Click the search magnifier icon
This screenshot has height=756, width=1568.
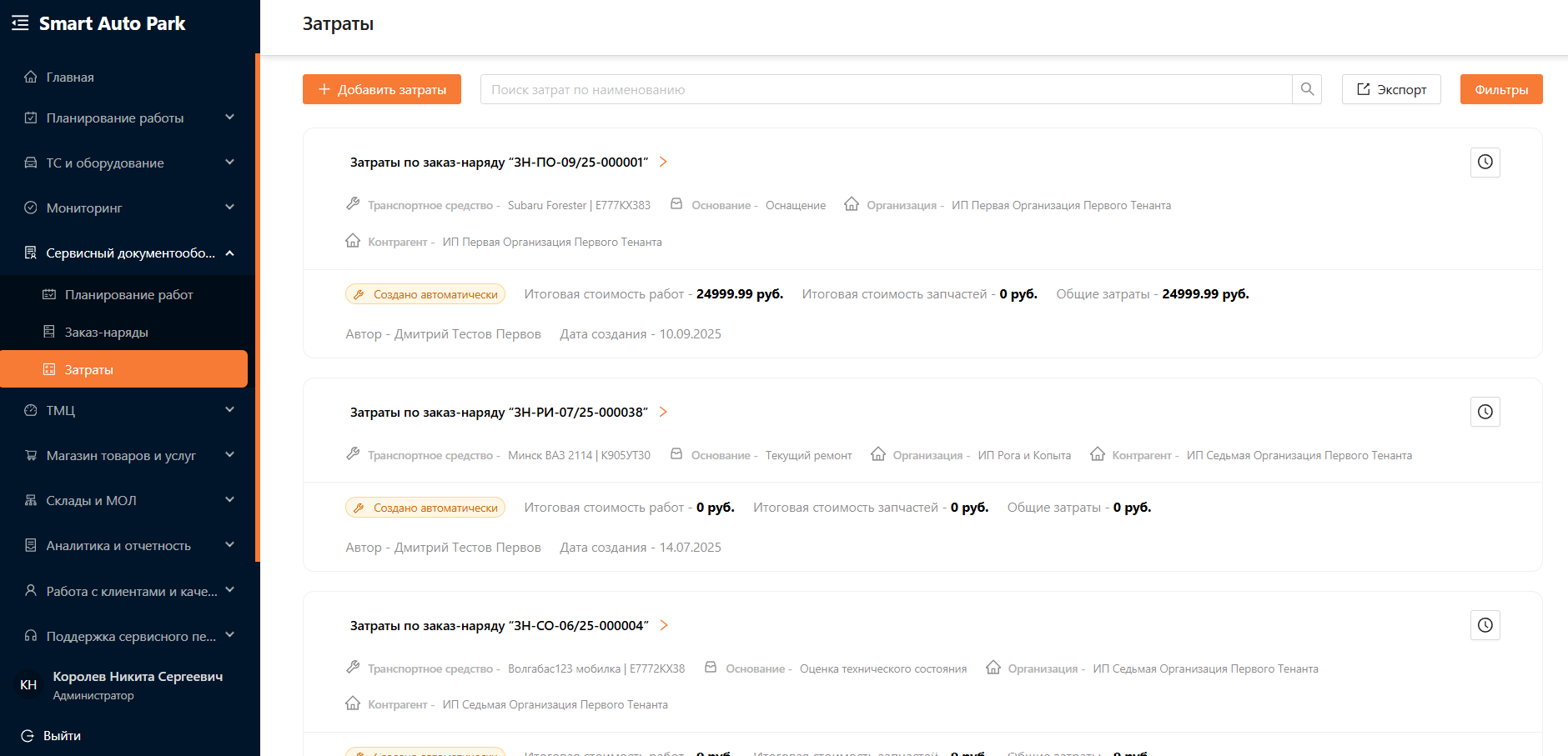1307,89
